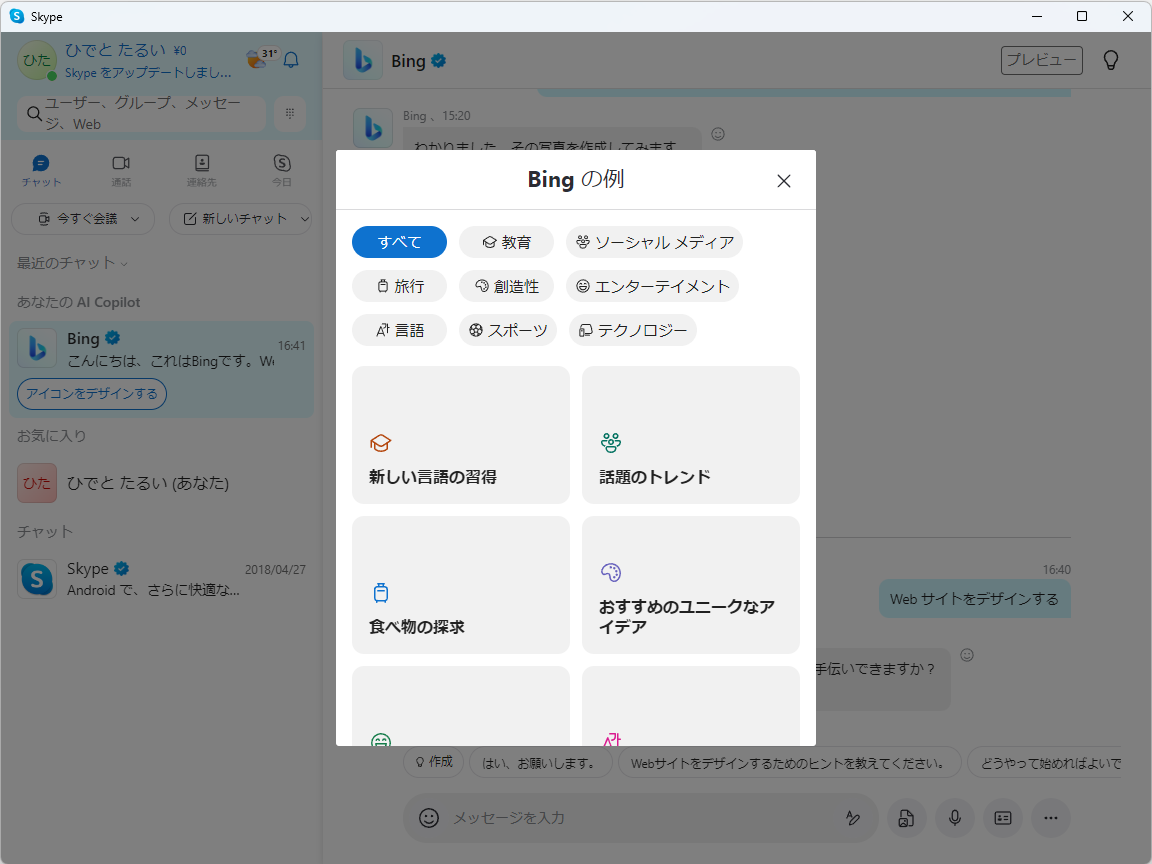The height and width of the screenshot is (864, 1152).
Task: Activate the スポーツ filter chip
Action: (x=508, y=330)
